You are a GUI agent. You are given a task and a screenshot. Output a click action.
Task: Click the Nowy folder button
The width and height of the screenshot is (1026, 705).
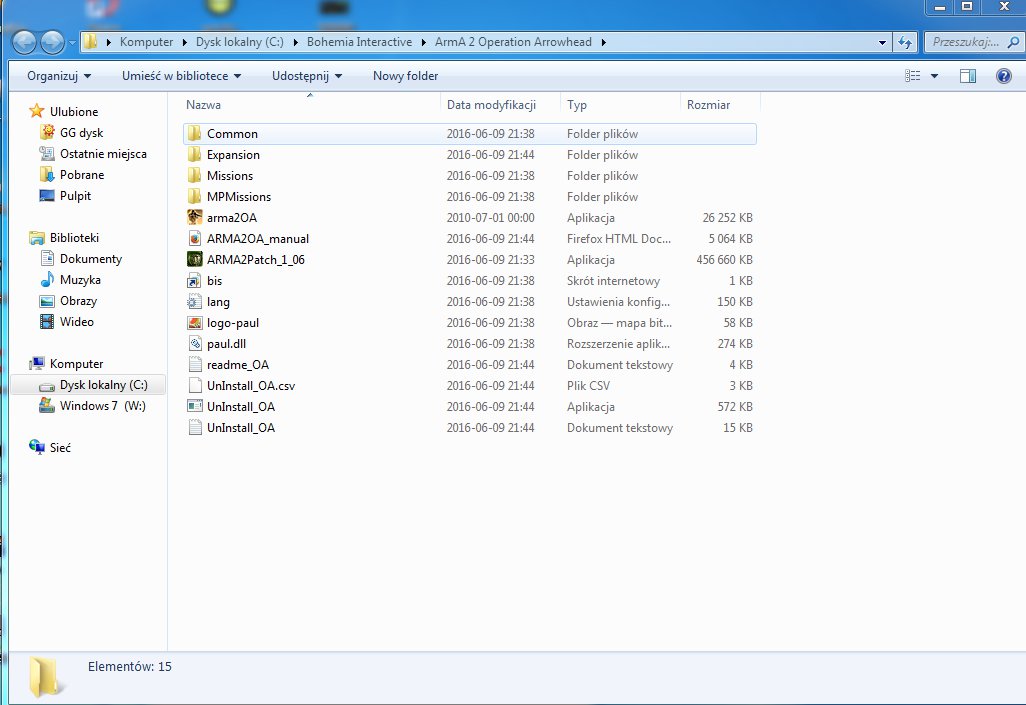click(x=406, y=76)
